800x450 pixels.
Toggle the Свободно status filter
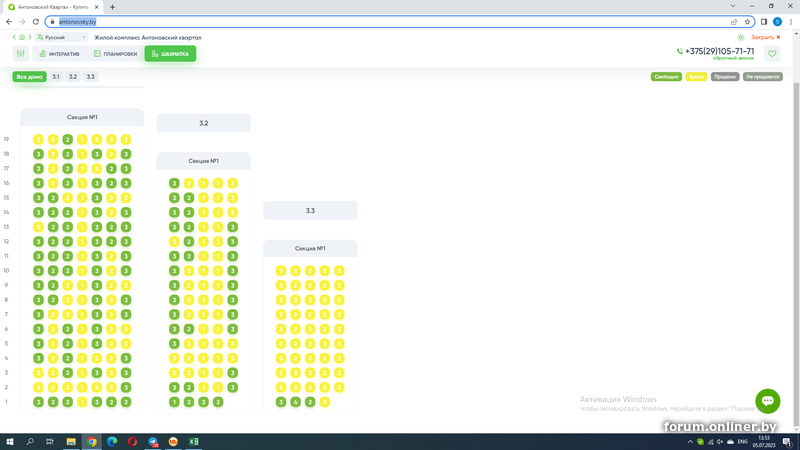(665, 76)
